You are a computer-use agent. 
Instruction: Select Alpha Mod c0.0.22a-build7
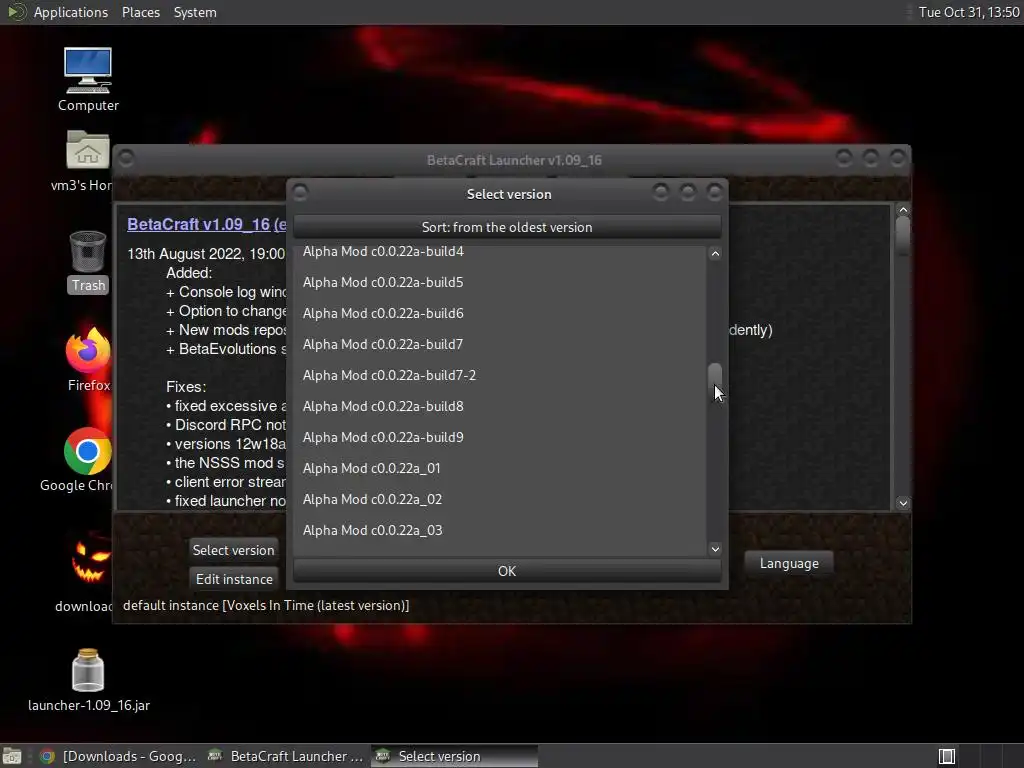pyautogui.click(x=501, y=344)
